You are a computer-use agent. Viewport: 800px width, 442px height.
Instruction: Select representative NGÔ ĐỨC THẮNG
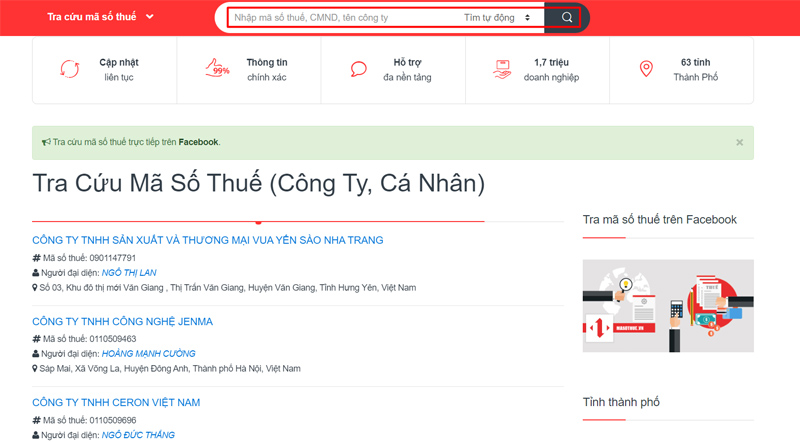coord(138,435)
